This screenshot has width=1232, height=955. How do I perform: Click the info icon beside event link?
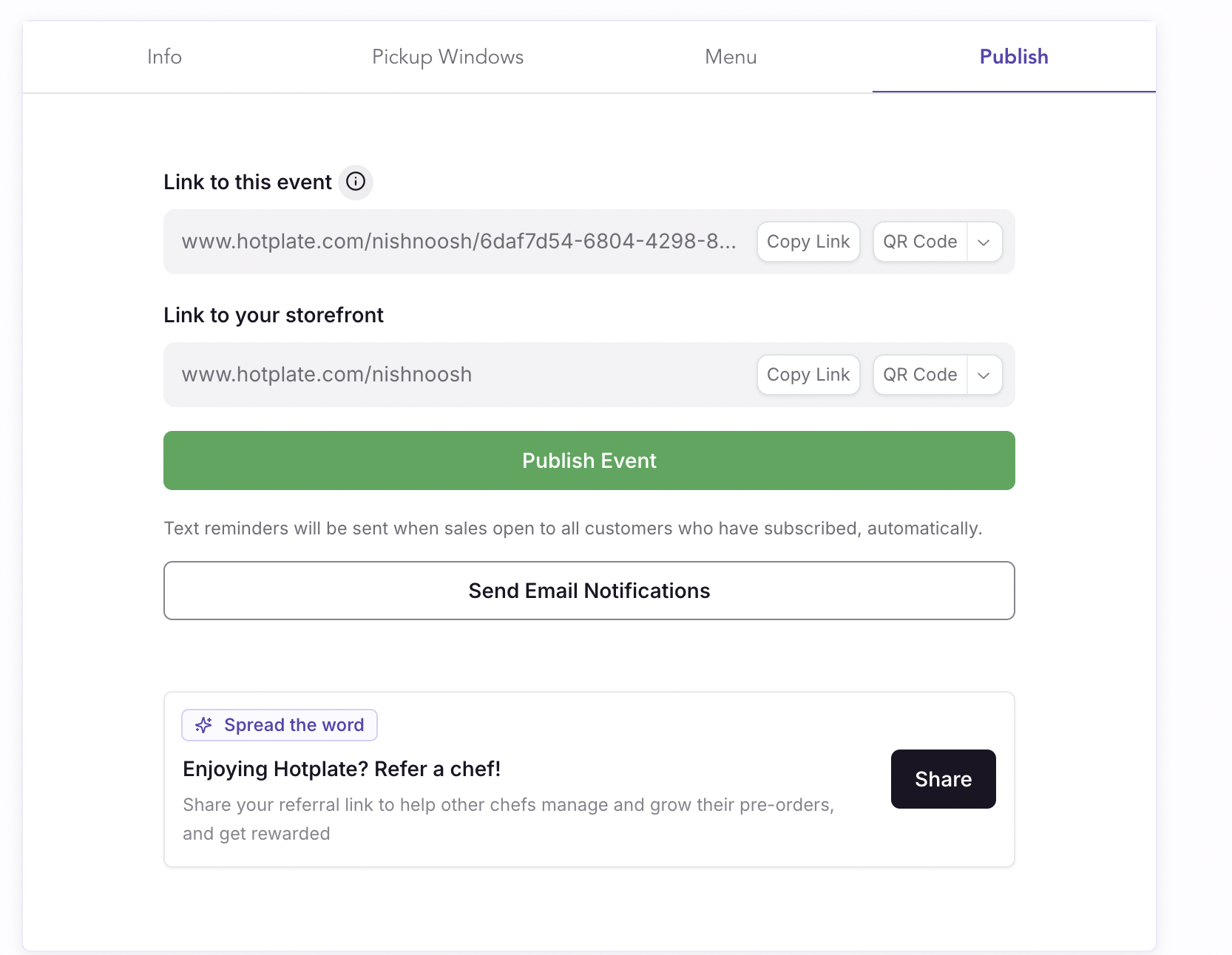(x=356, y=182)
